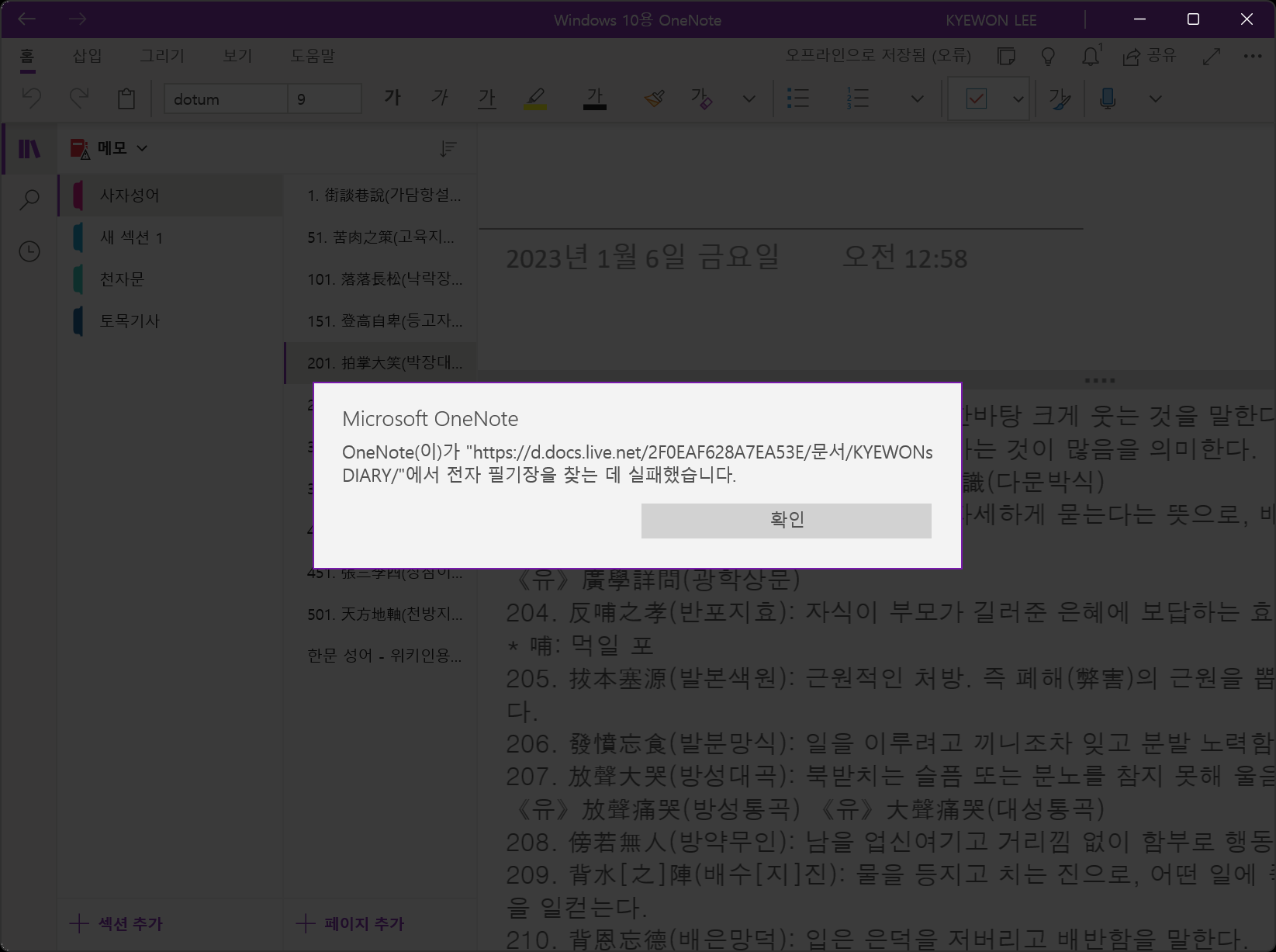Select the 토목기사 section
The image size is (1276, 952).
click(x=170, y=320)
